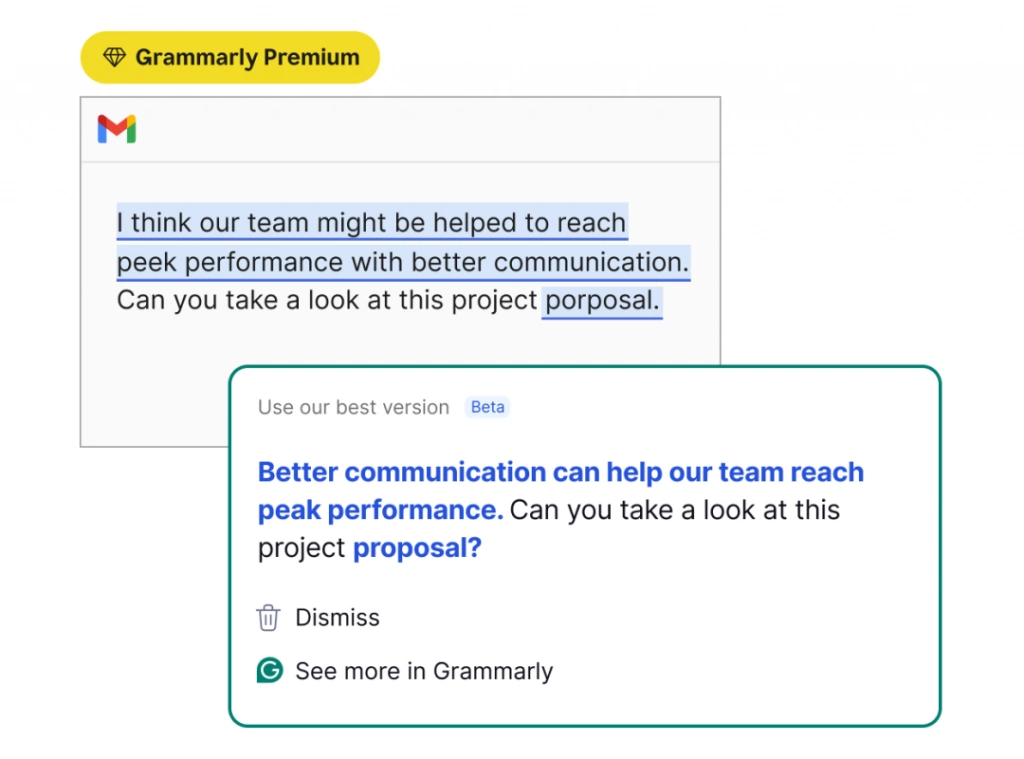Click the Gmail logo icon
This screenshot has height=759, width=1024.
coord(117,129)
